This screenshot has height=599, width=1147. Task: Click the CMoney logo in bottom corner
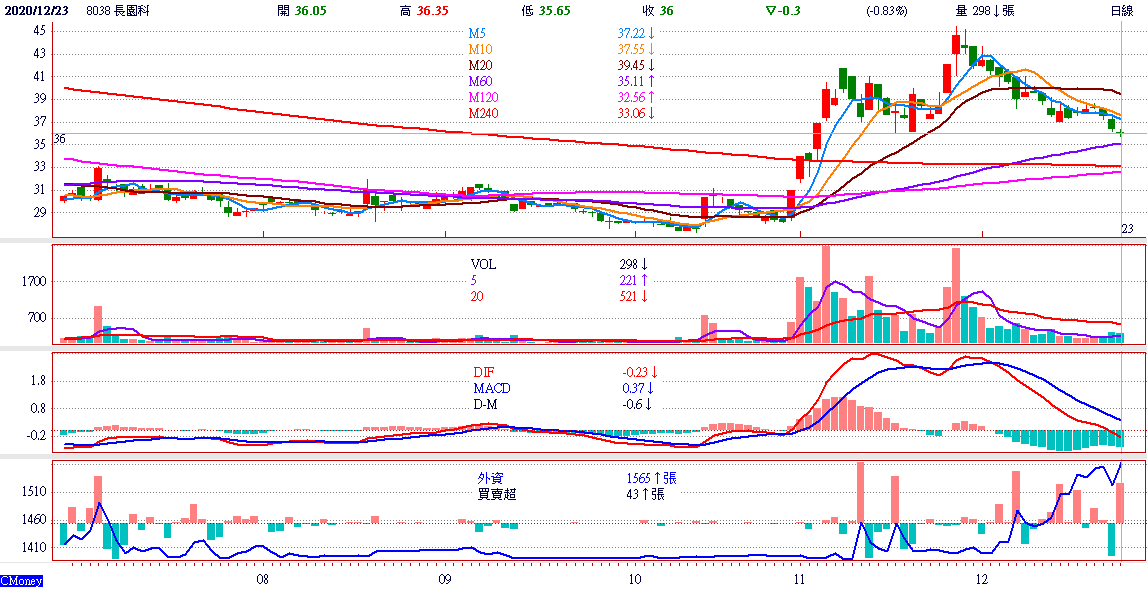(x=21, y=581)
